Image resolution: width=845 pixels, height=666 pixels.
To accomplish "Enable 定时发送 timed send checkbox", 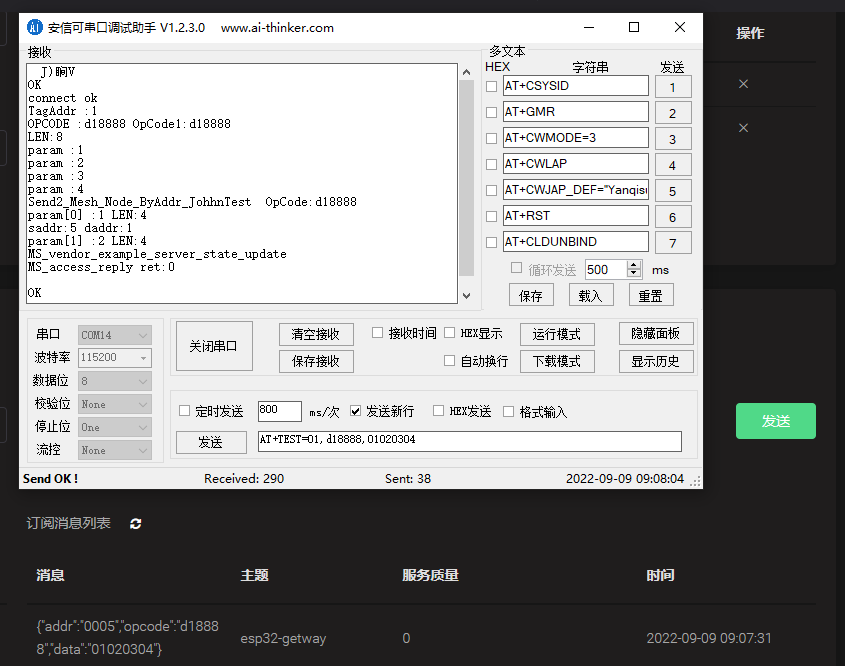I will (184, 411).
